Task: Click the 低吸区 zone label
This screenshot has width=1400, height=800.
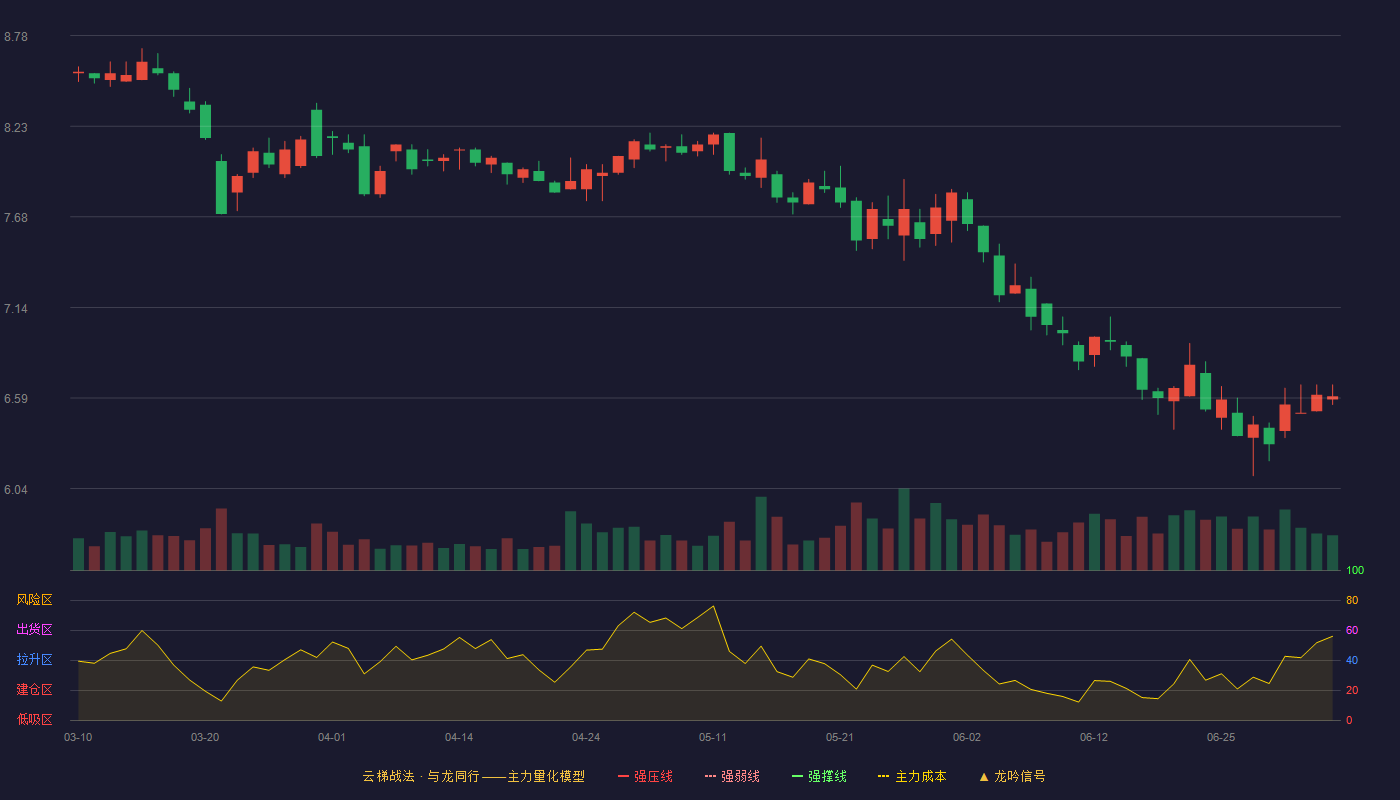Action: 34,719
